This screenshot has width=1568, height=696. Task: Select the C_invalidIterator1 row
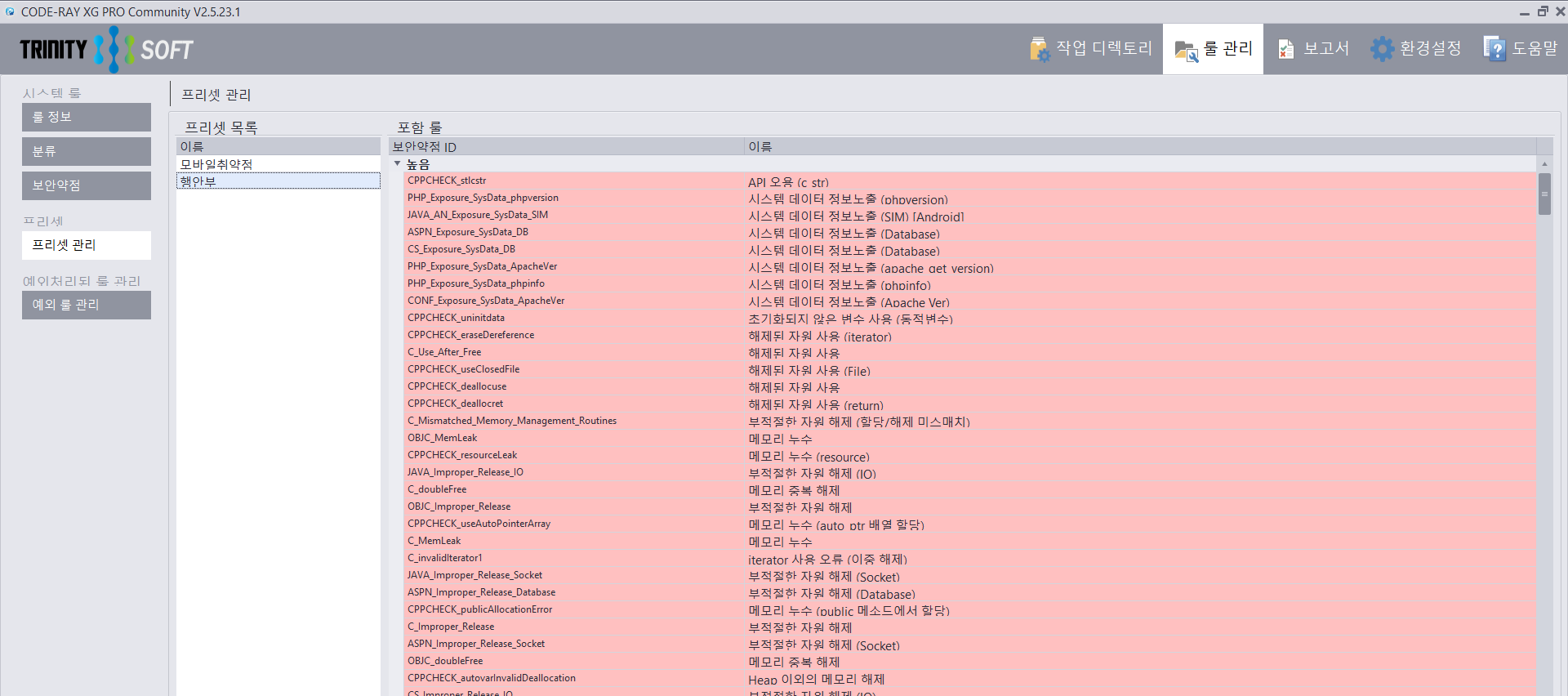970,559
